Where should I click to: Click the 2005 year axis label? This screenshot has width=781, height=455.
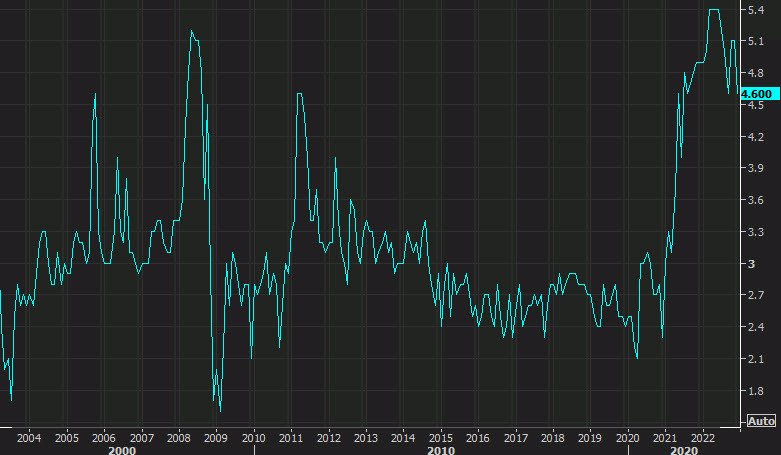point(66,438)
